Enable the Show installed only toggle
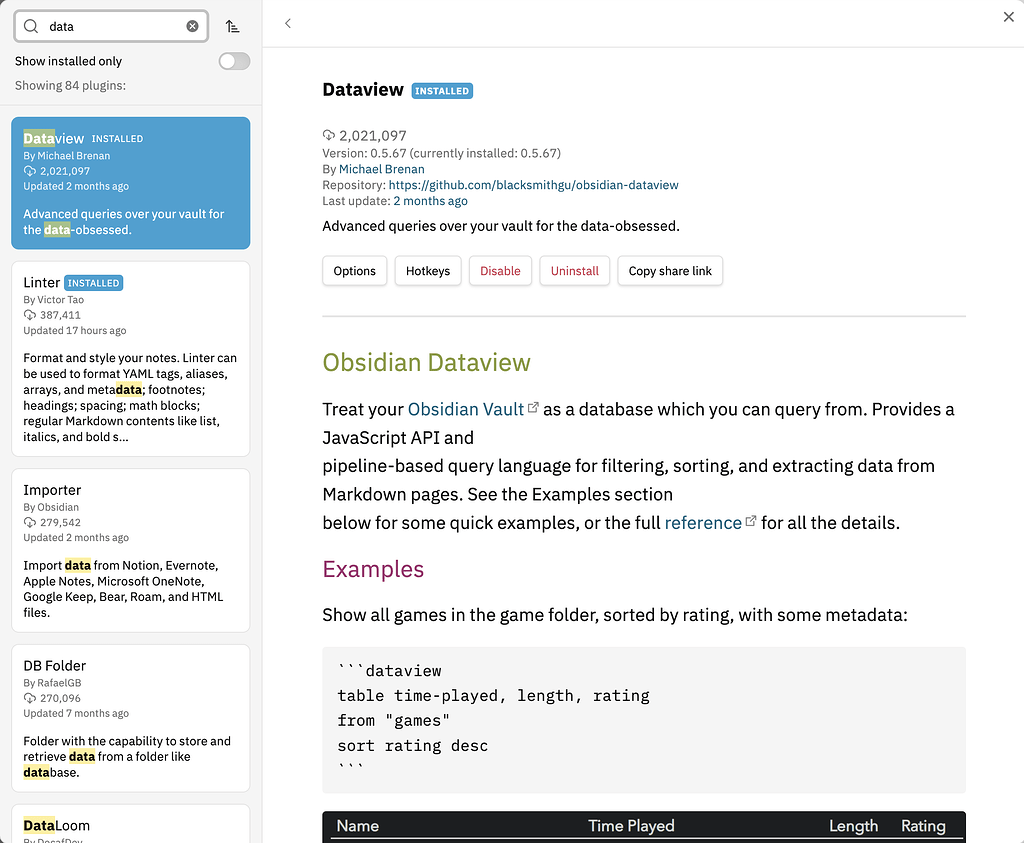1024x843 pixels. tap(233, 61)
